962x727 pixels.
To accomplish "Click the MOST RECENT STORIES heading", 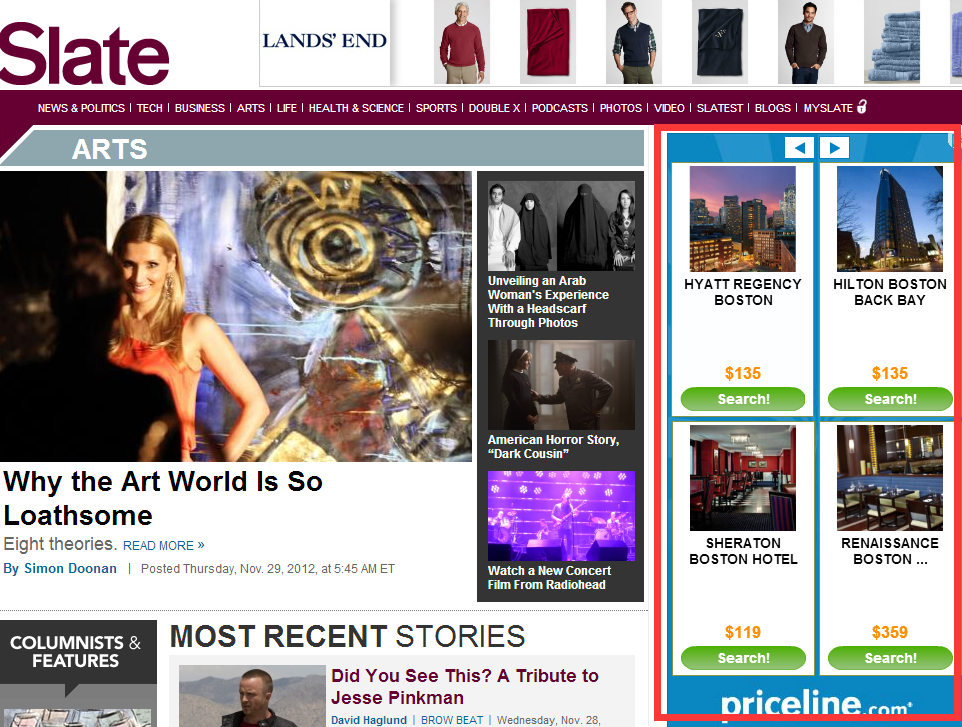I will pyautogui.click(x=347, y=636).
